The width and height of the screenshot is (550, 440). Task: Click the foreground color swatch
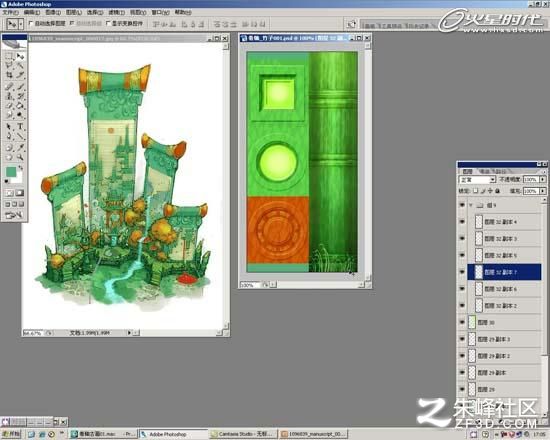click(x=11, y=172)
